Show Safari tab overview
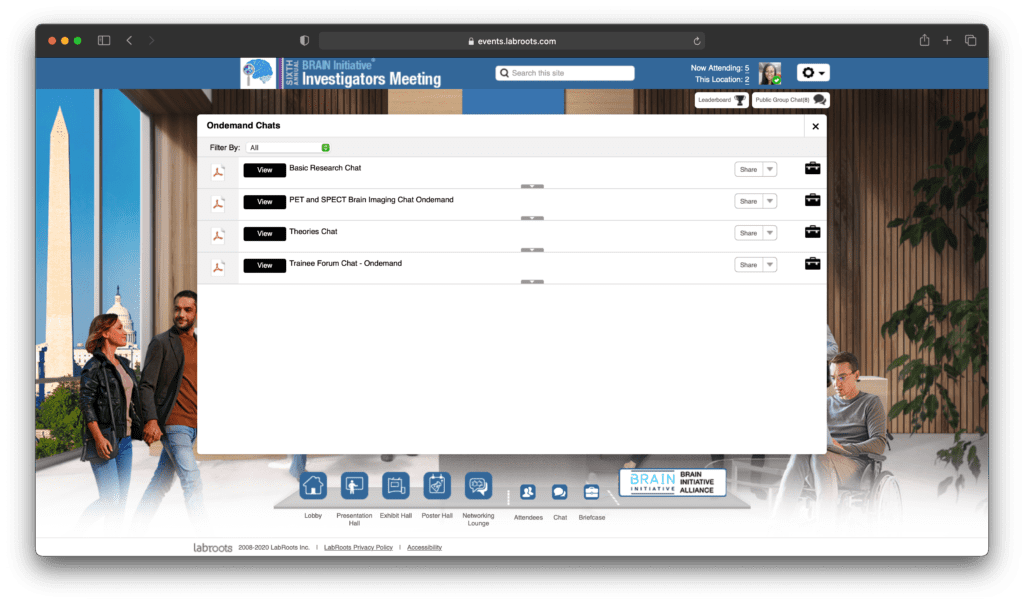The image size is (1024, 603). click(x=970, y=41)
